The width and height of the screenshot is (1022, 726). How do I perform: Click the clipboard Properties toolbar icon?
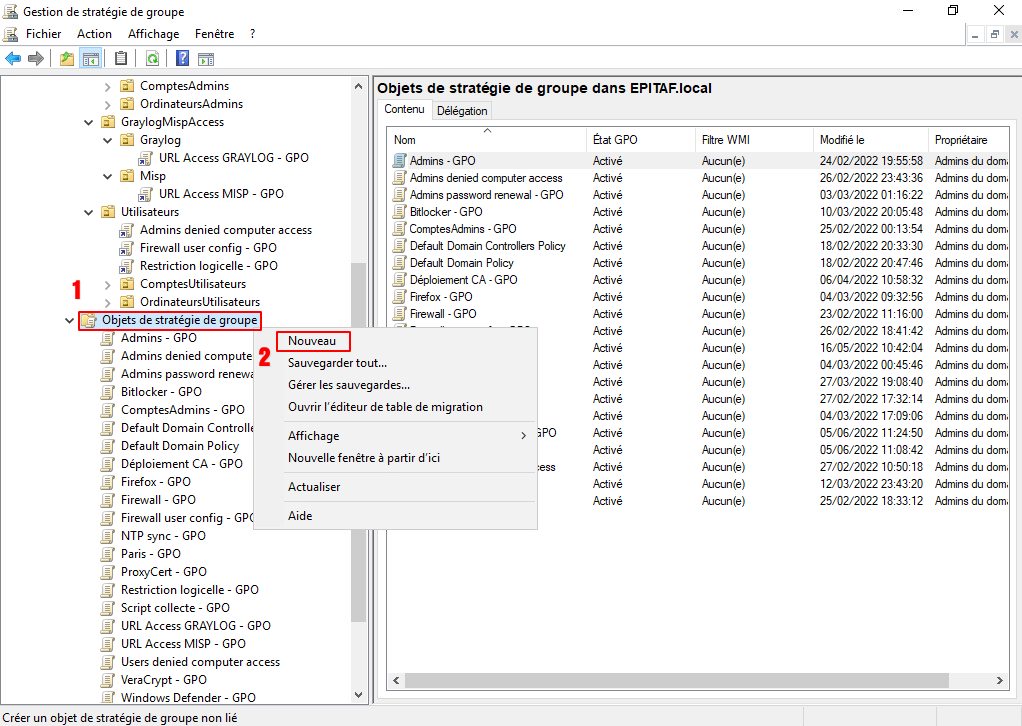pyautogui.click(x=121, y=58)
